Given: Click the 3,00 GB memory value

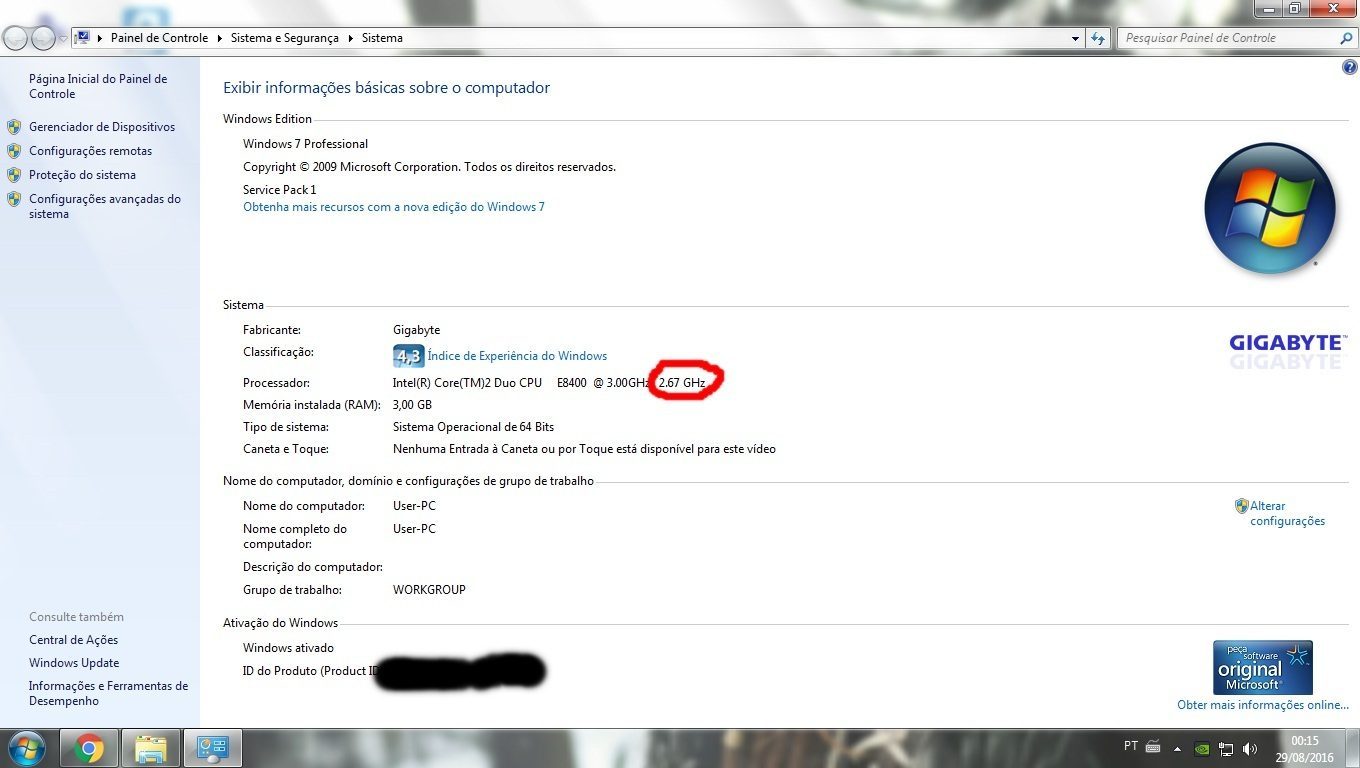Looking at the screenshot, I should [412, 405].
